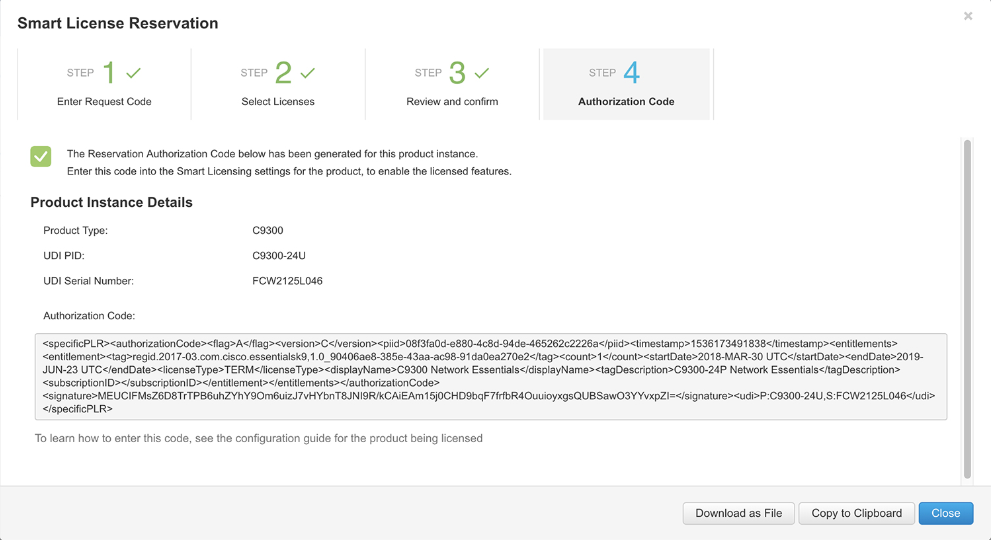
Task: Click the green checkmark beside Step 1
Action: 134,73
